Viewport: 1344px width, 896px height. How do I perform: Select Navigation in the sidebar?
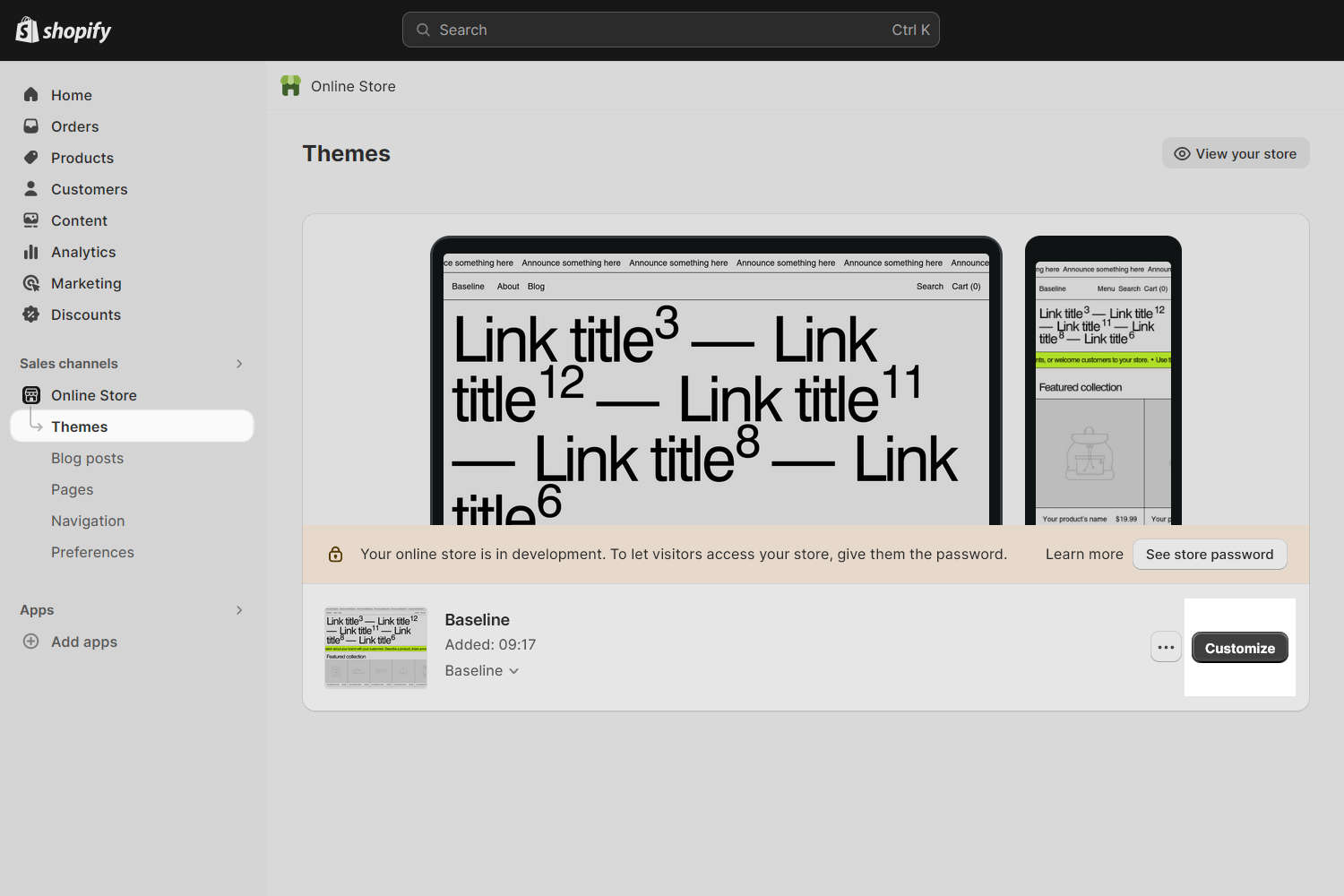(88, 521)
